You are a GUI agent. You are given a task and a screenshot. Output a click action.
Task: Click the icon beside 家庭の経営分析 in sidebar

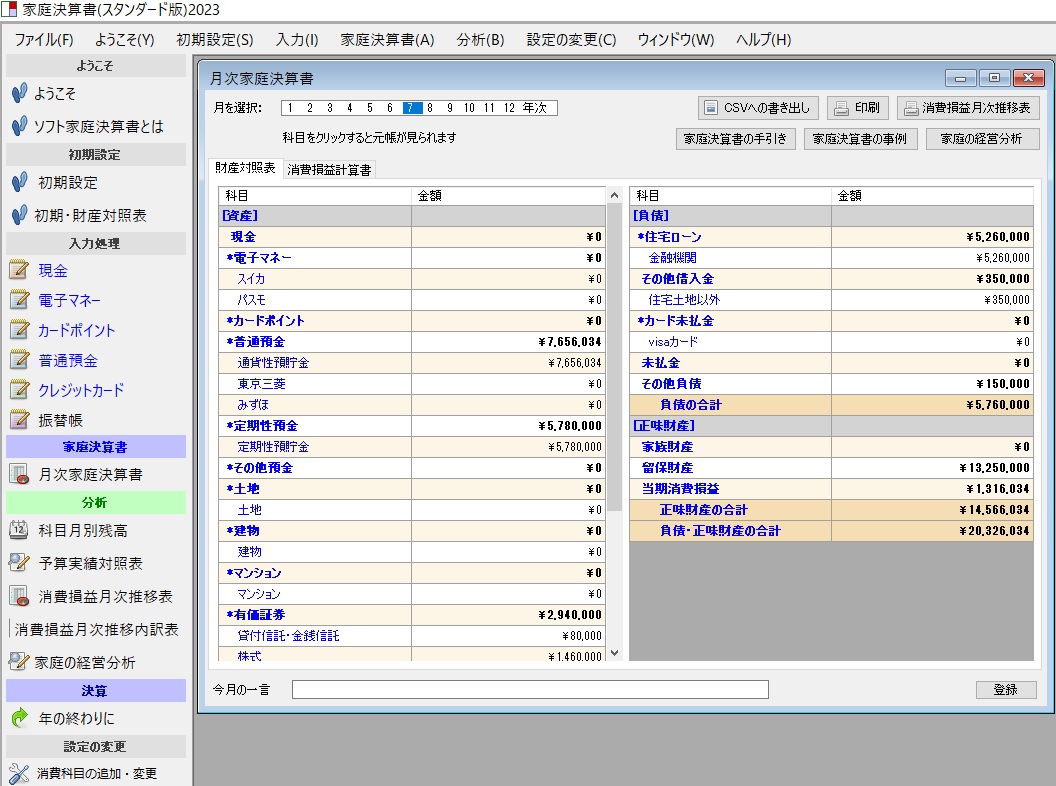click(x=18, y=662)
